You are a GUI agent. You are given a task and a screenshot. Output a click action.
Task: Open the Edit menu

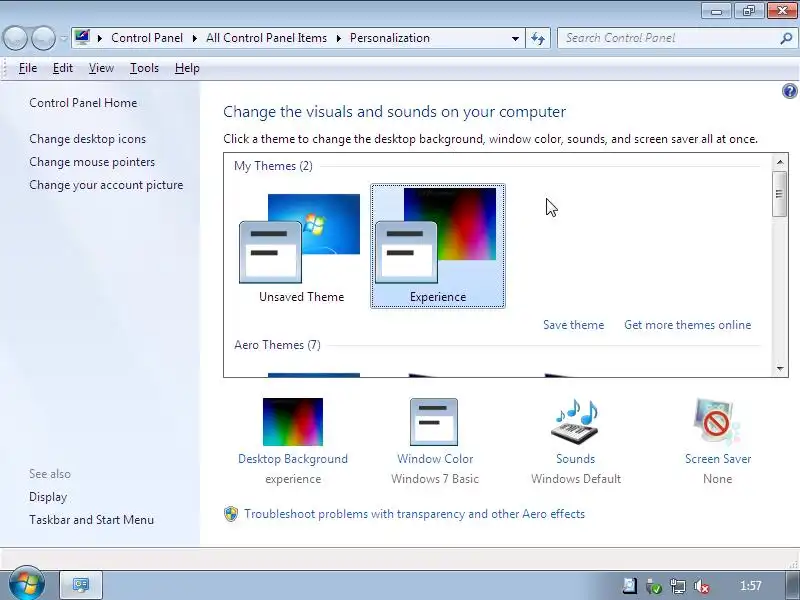click(x=63, y=68)
